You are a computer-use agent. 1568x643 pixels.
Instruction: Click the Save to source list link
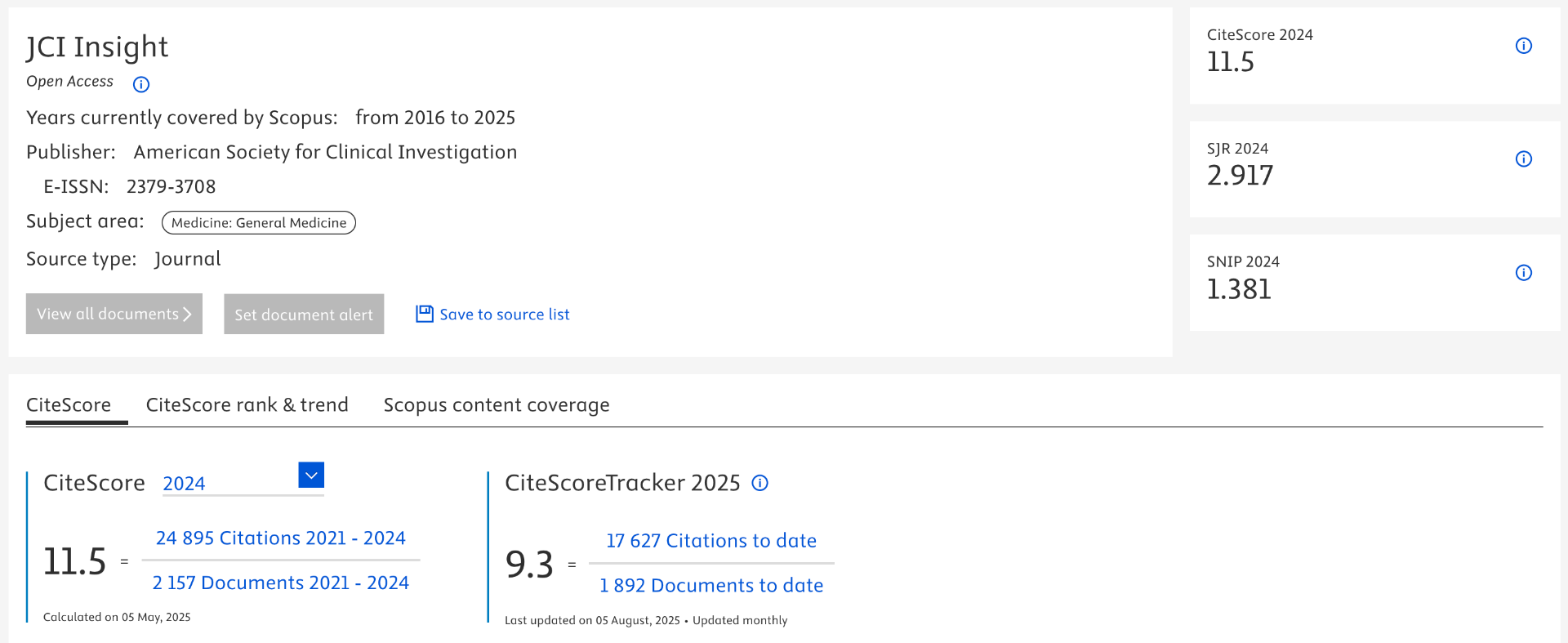pyautogui.click(x=505, y=315)
